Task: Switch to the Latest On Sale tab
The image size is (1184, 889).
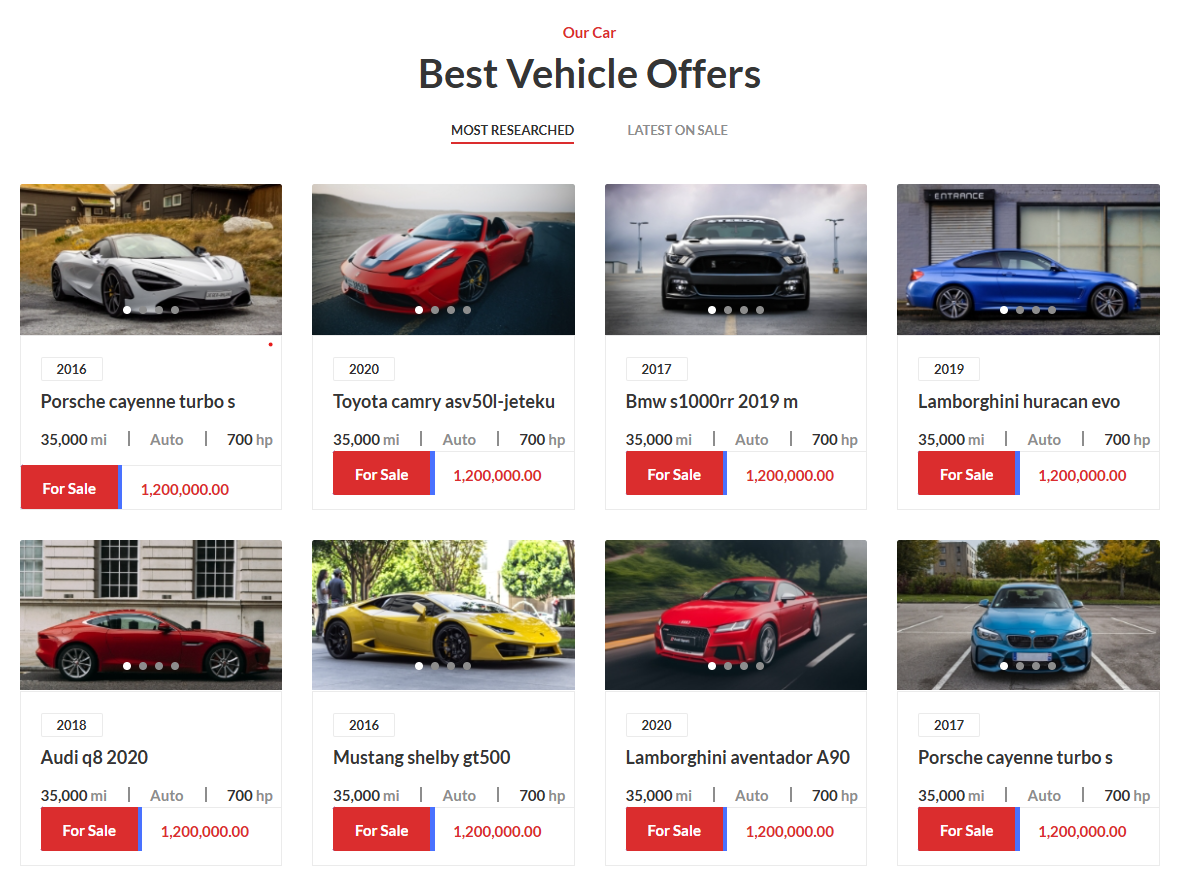Action: [x=677, y=130]
